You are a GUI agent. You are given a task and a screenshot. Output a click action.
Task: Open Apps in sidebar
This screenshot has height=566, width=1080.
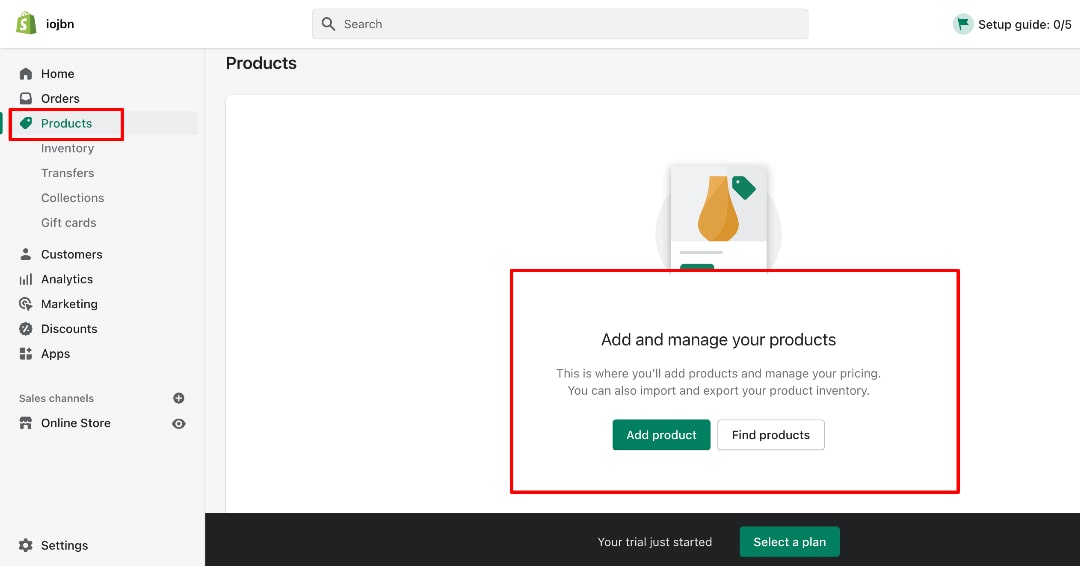55,353
